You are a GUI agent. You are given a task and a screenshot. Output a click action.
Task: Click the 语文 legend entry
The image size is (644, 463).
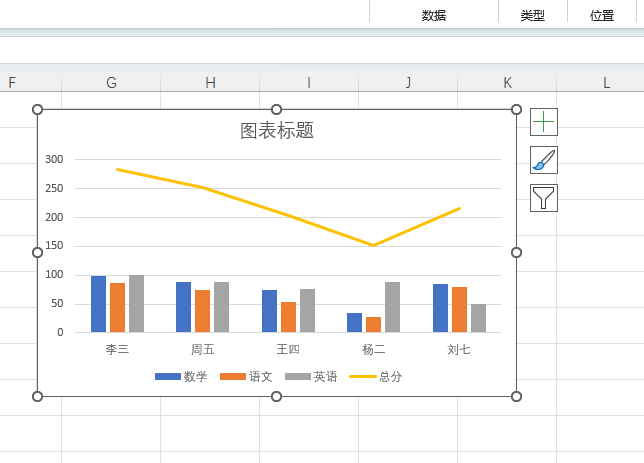pyautogui.click(x=246, y=376)
